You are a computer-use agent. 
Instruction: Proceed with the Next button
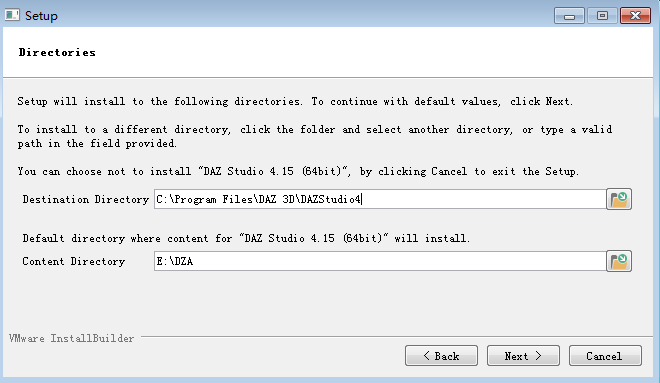click(523, 356)
